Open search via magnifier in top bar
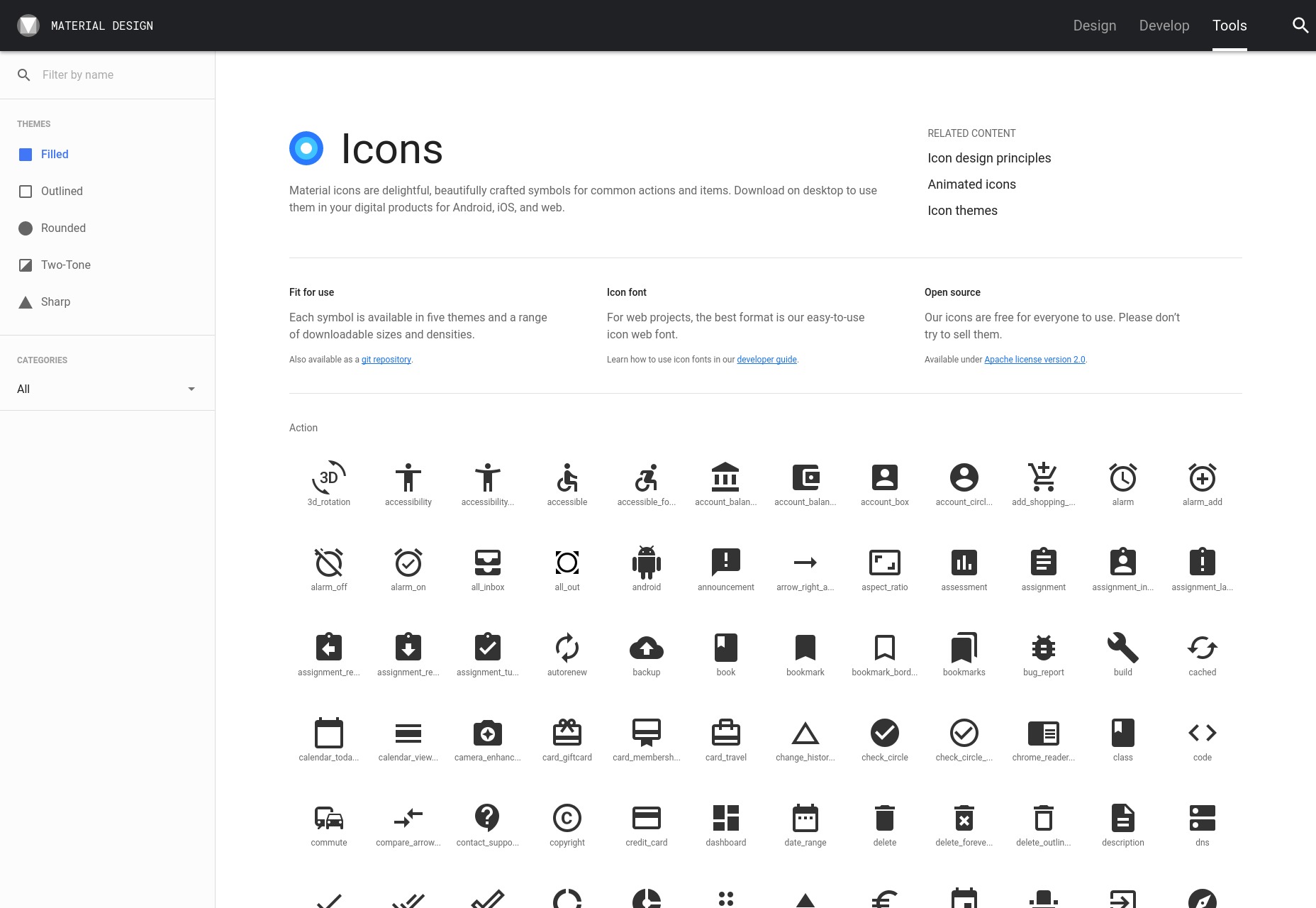 tap(1300, 26)
